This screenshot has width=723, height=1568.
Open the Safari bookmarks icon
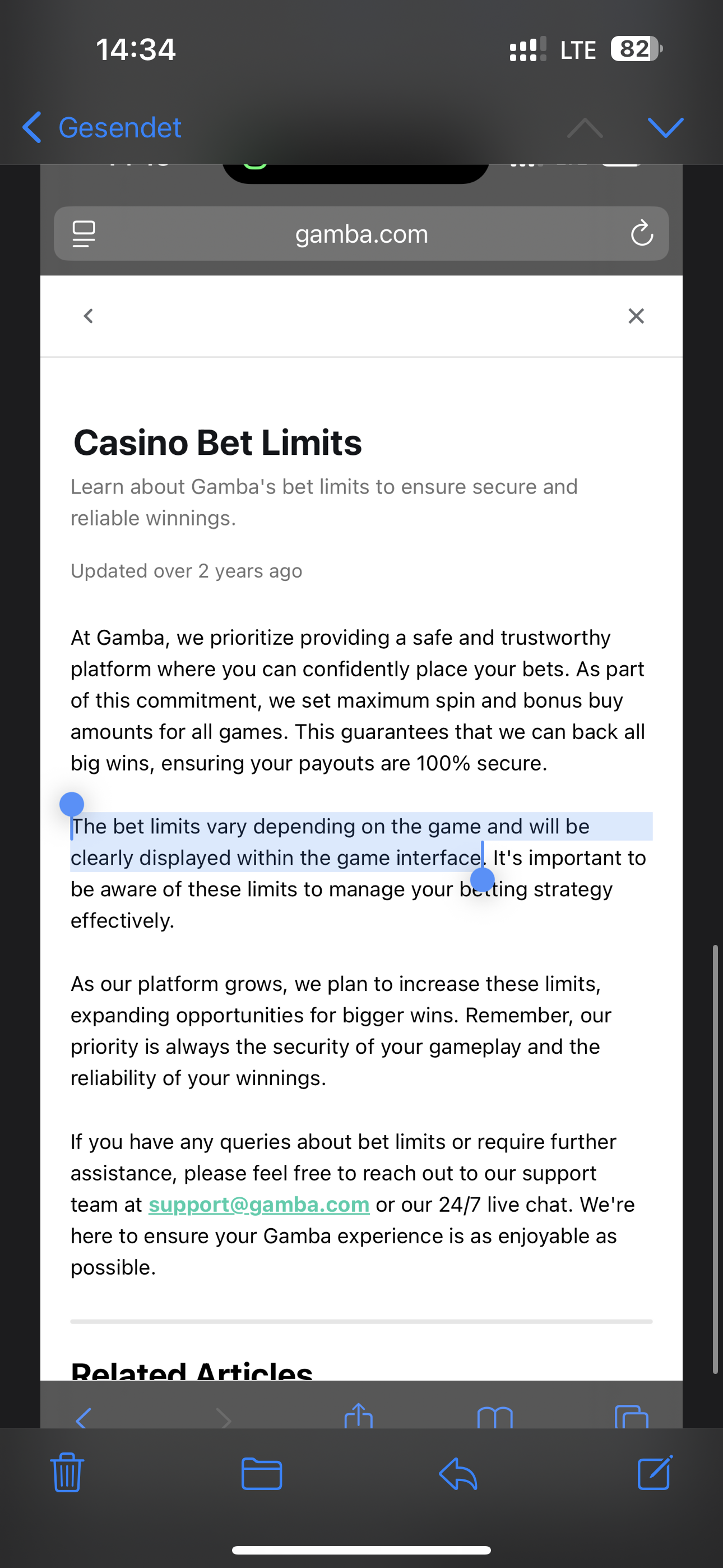[495, 1417]
